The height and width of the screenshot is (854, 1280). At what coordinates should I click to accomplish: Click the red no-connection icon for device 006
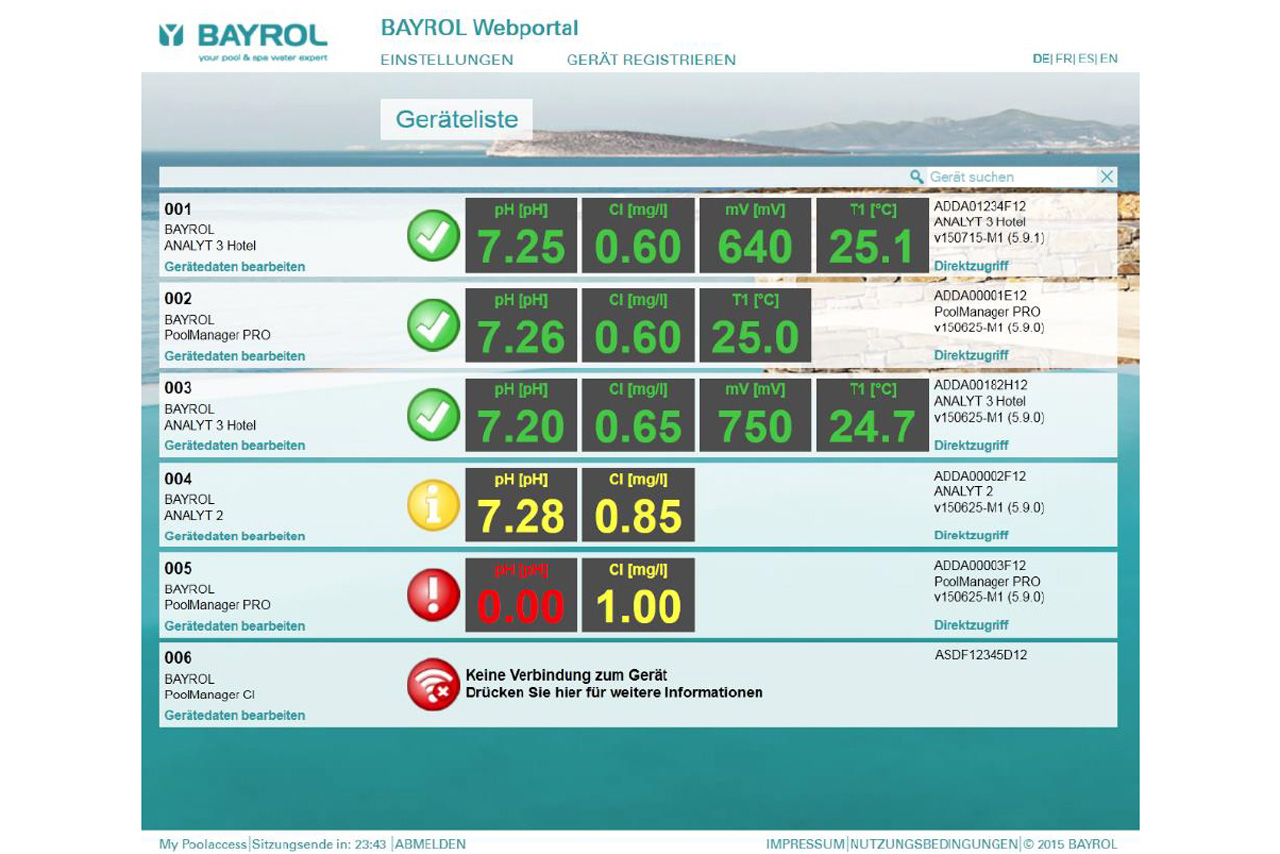[433, 684]
